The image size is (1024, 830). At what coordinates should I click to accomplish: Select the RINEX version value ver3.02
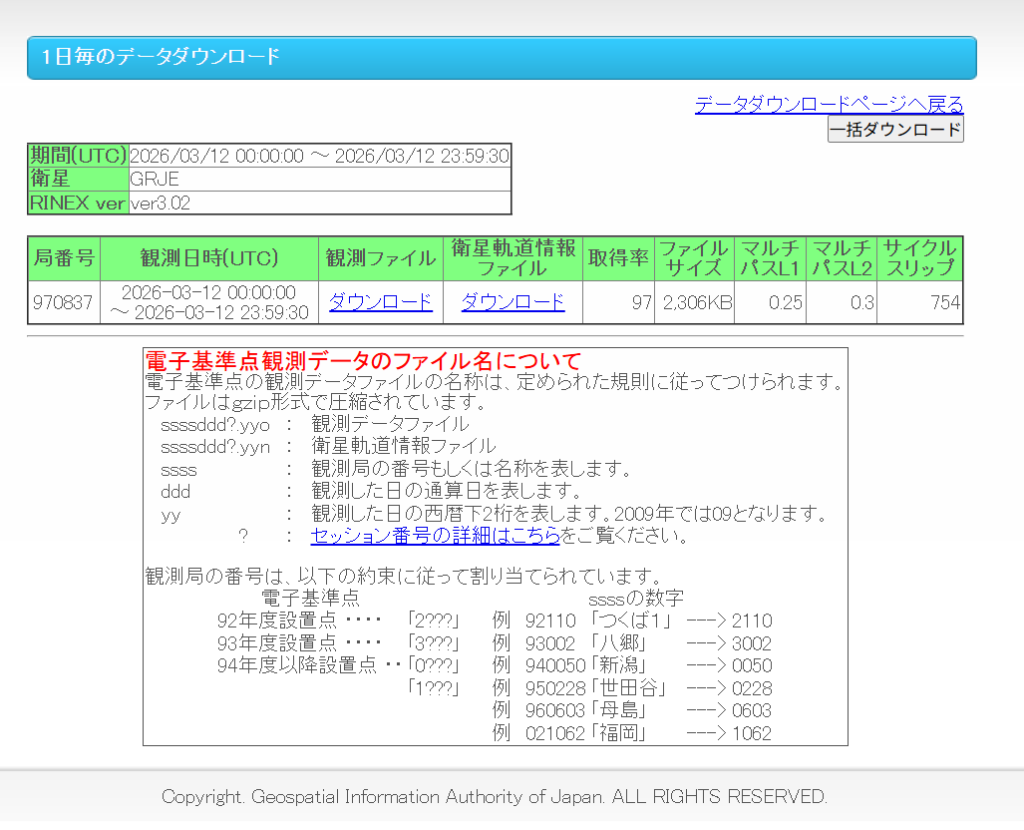coord(160,203)
